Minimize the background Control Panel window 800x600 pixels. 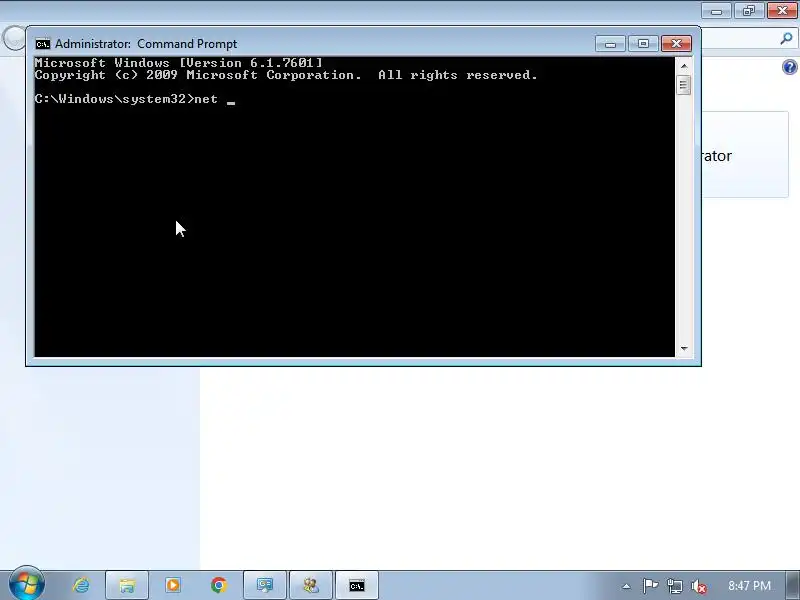click(x=716, y=10)
